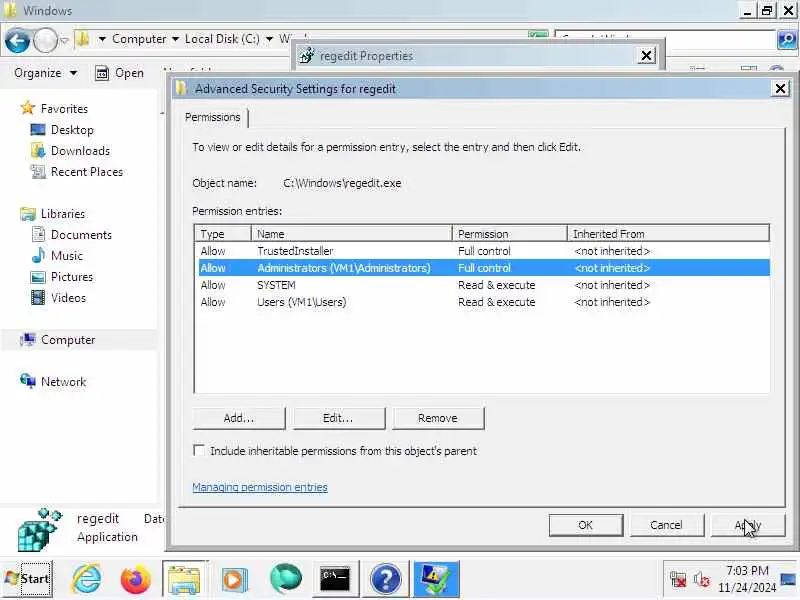Toggle Include inheritable permissions checkbox
This screenshot has width=800, height=600.
199,451
